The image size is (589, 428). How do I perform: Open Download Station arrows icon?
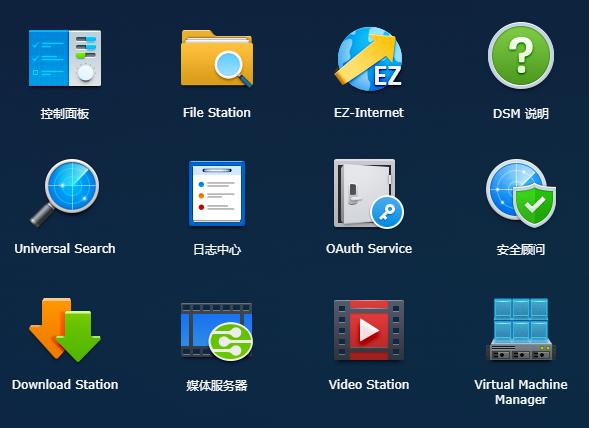(x=65, y=330)
